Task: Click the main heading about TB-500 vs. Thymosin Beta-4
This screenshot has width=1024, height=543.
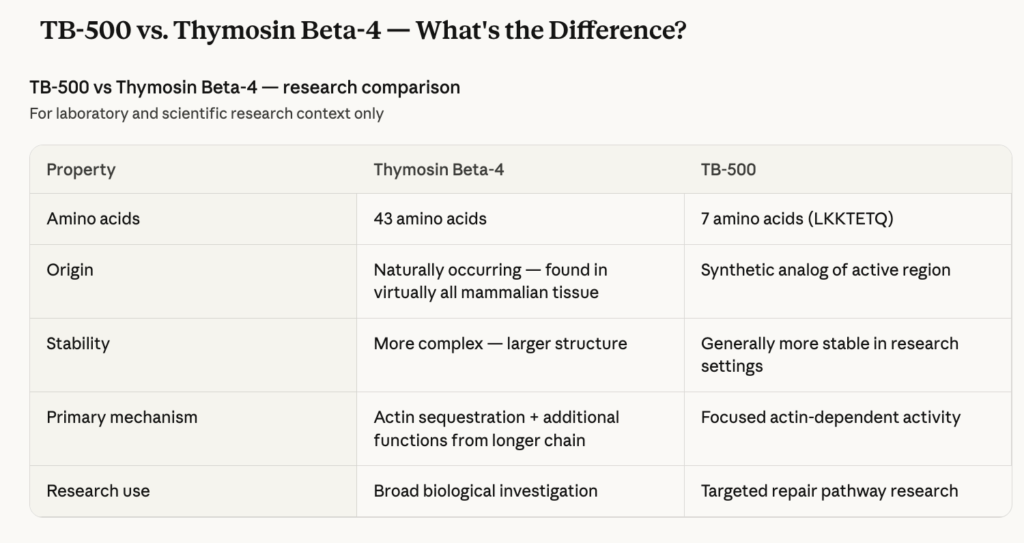Action: click(x=363, y=31)
